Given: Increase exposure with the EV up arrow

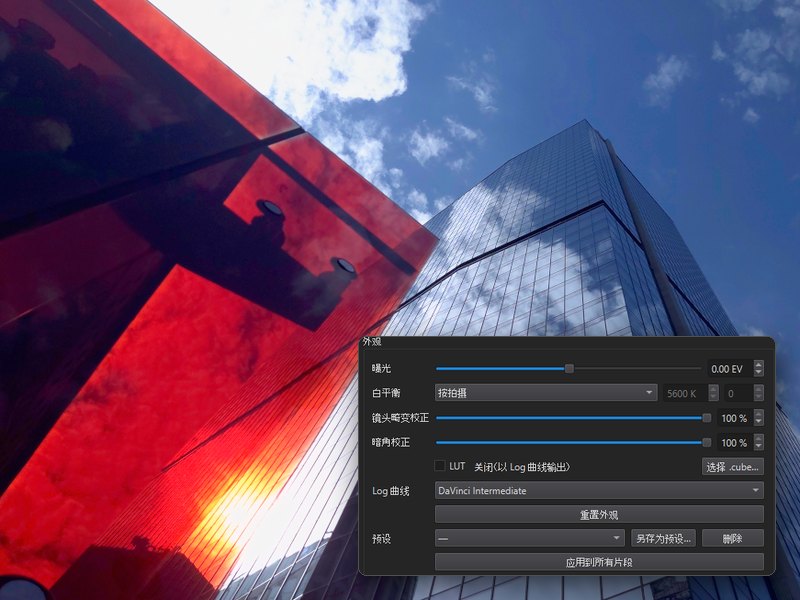Looking at the screenshot, I should 759,364.
